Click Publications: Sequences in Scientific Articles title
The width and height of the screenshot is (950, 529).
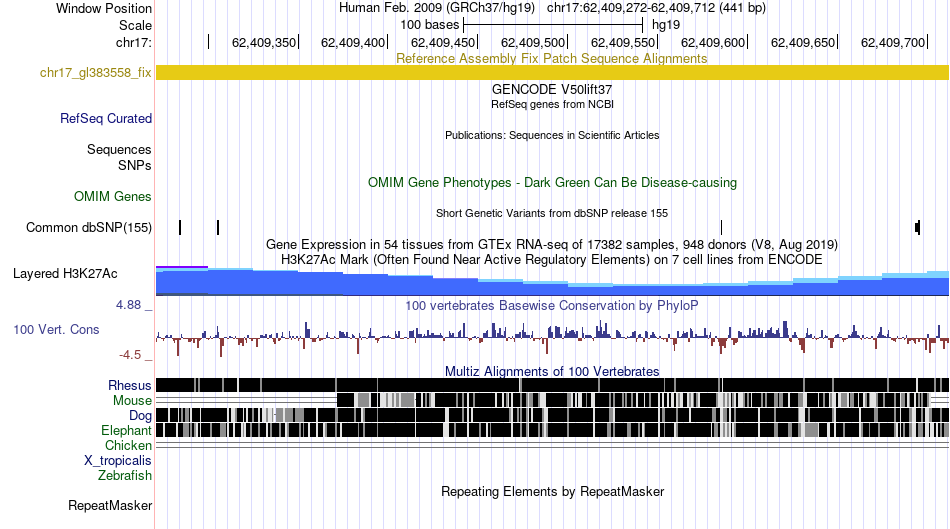pos(552,135)
